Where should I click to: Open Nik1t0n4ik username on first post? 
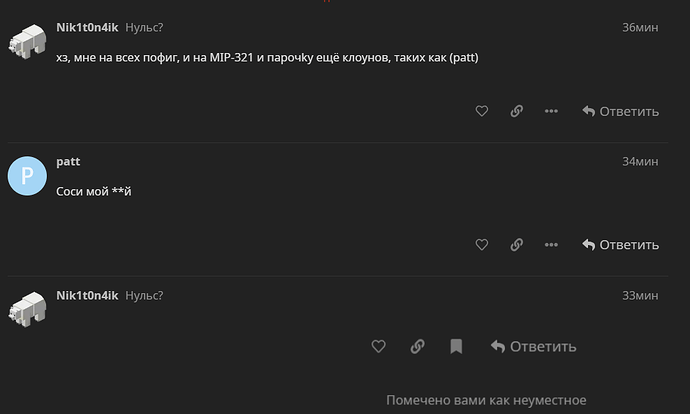[87, 27]
